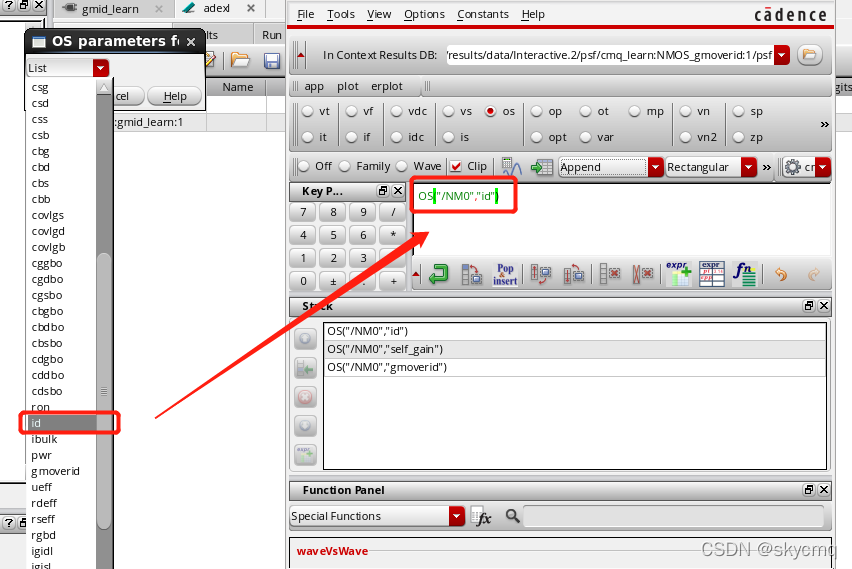Open the Constants menu
This screenshot has width=852, height=569.
[483, 14]
